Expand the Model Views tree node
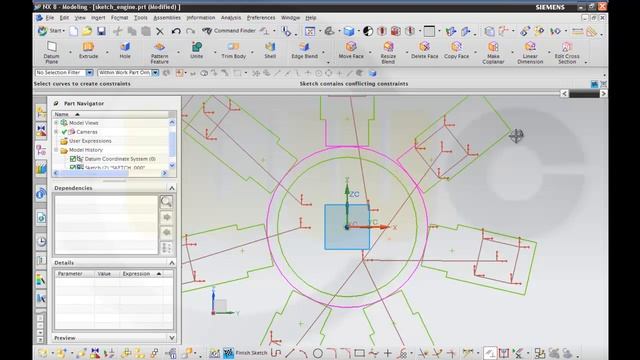Screen dimensions: 640x360 [56, 123]
